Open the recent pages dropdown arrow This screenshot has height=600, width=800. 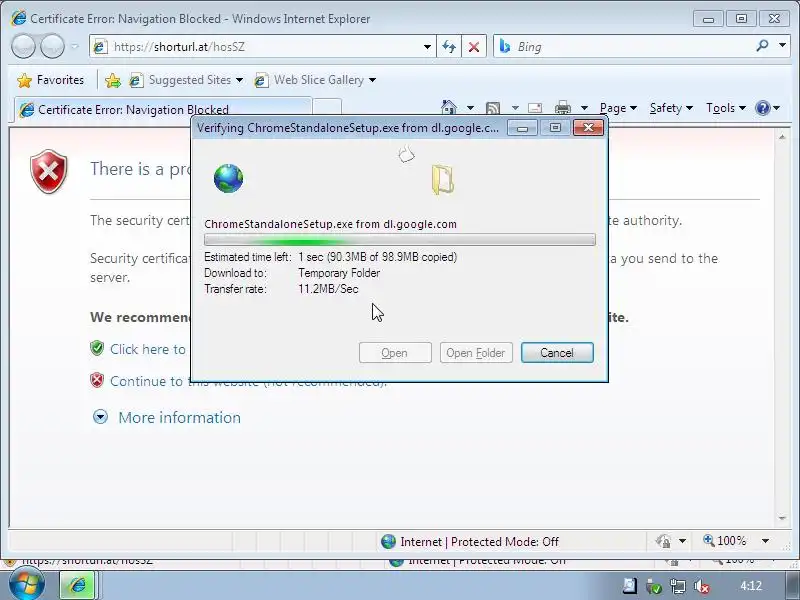(74, 47)
